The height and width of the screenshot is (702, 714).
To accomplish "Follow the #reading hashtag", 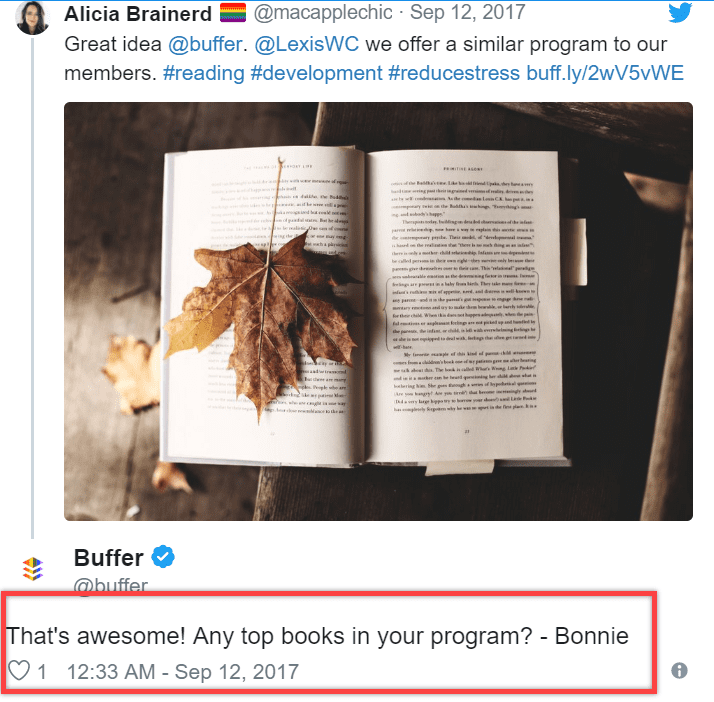I will tap(204, 73).
